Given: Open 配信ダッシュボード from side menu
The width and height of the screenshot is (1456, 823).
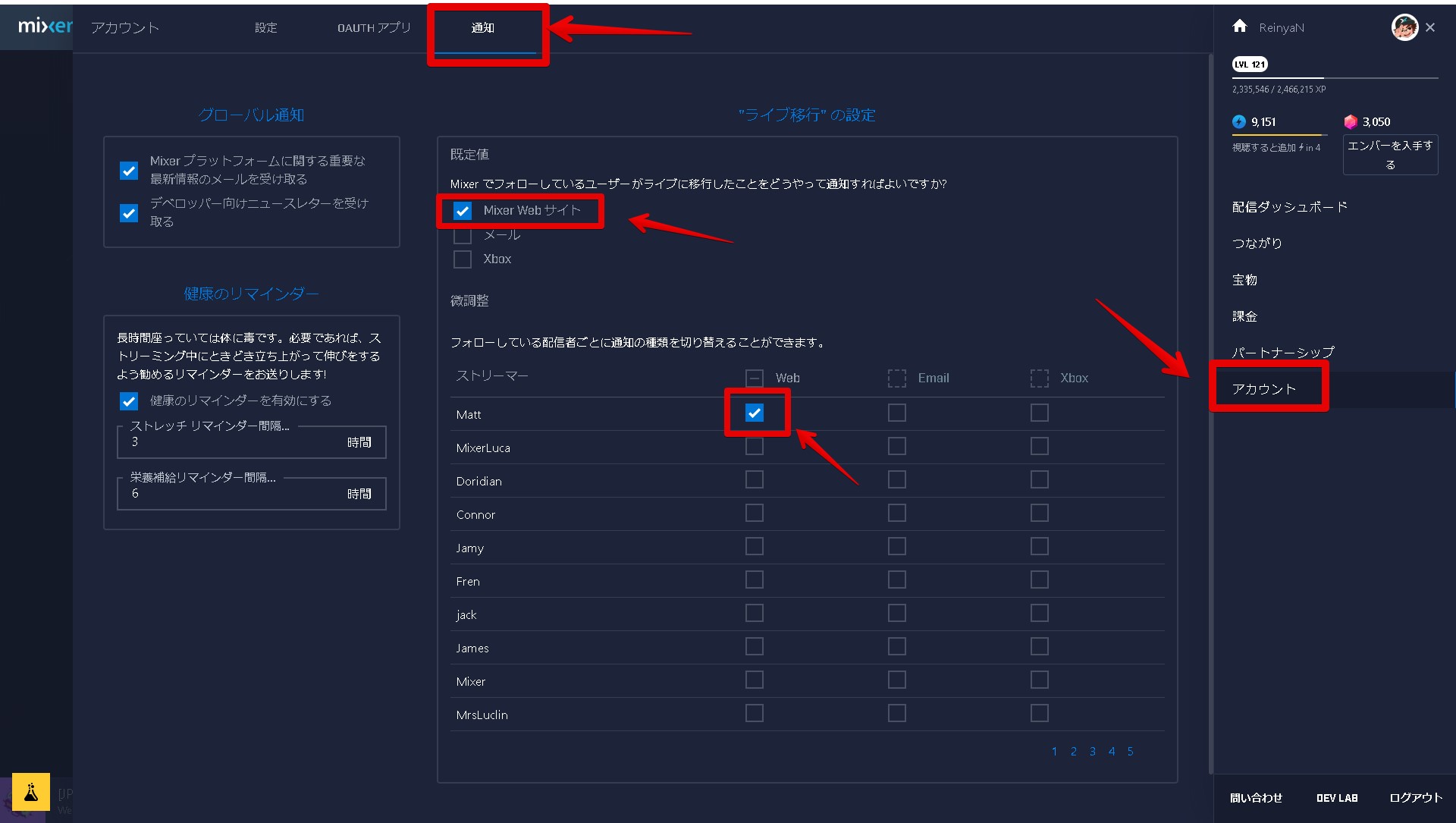Looking at the screenshot, I should (x=1289, y=206).
